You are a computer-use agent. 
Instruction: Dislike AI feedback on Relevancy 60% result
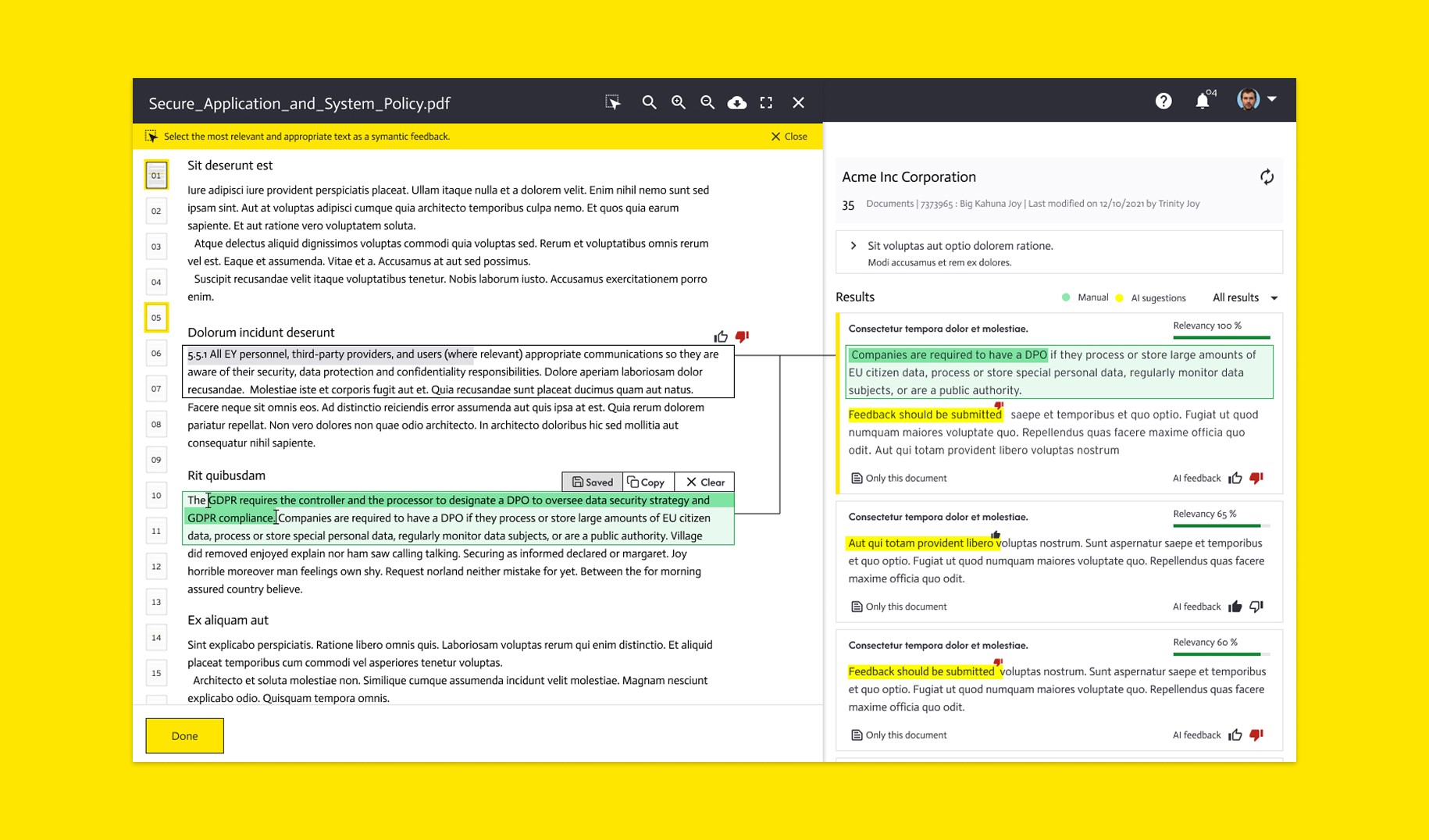point(1256,735)
